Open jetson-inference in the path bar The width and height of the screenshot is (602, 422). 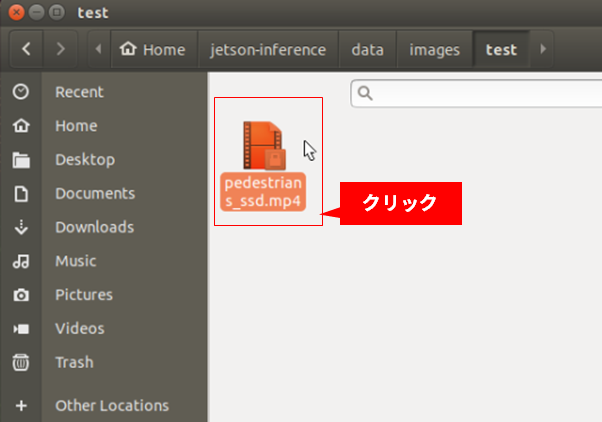(268, 49)
